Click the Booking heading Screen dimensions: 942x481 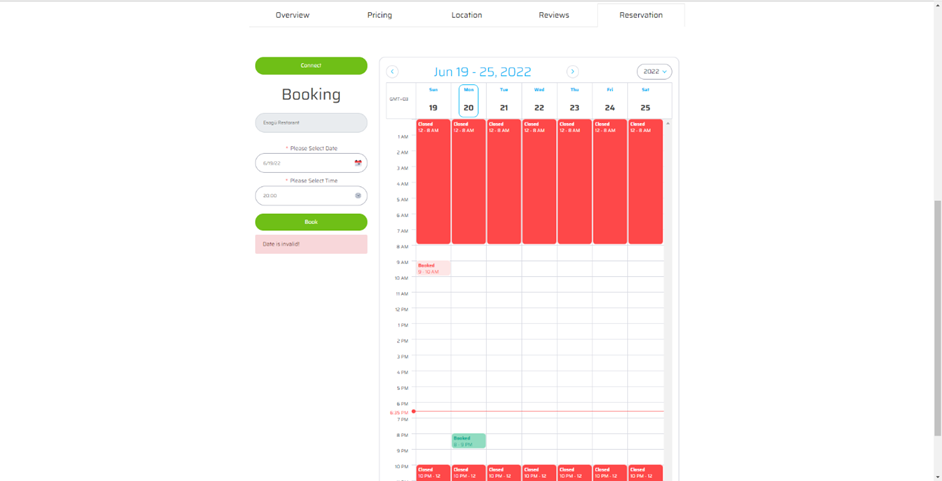(311, 94)
